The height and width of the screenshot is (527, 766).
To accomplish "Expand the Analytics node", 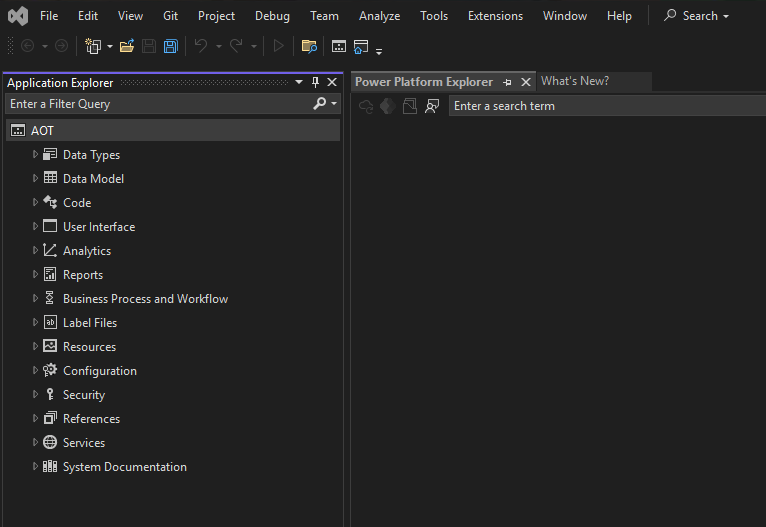I will [x=35, y=250].
